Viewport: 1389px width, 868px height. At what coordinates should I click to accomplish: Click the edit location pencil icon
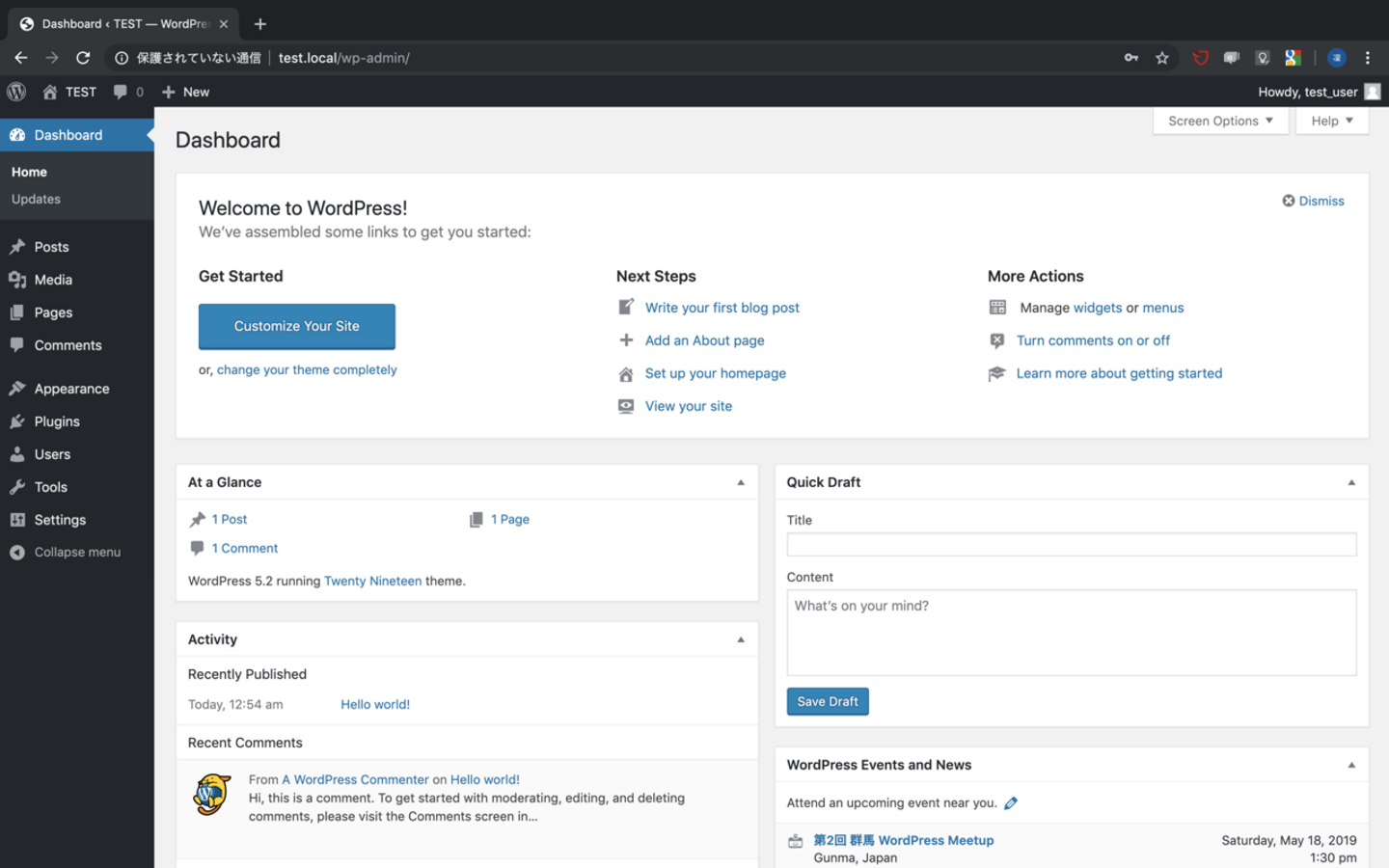(x=1011, y=803)
